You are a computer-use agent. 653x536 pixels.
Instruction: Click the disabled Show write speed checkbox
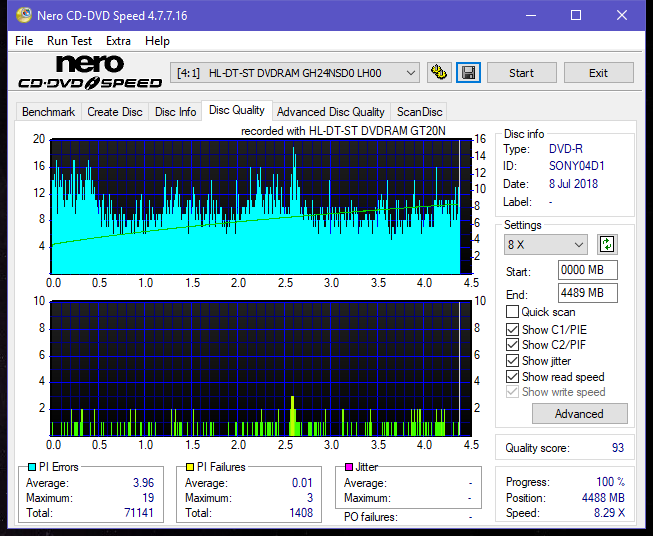pyautogui.click(x=512, y=392)
